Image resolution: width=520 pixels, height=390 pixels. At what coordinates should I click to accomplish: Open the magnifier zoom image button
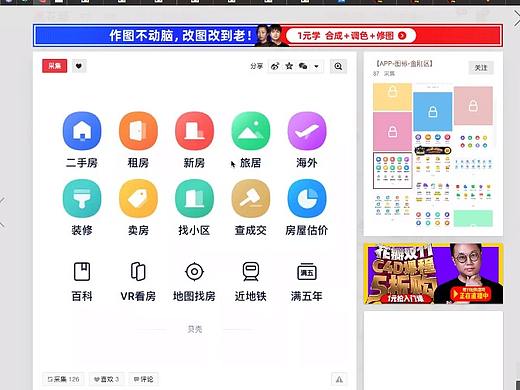click(338, 66)
